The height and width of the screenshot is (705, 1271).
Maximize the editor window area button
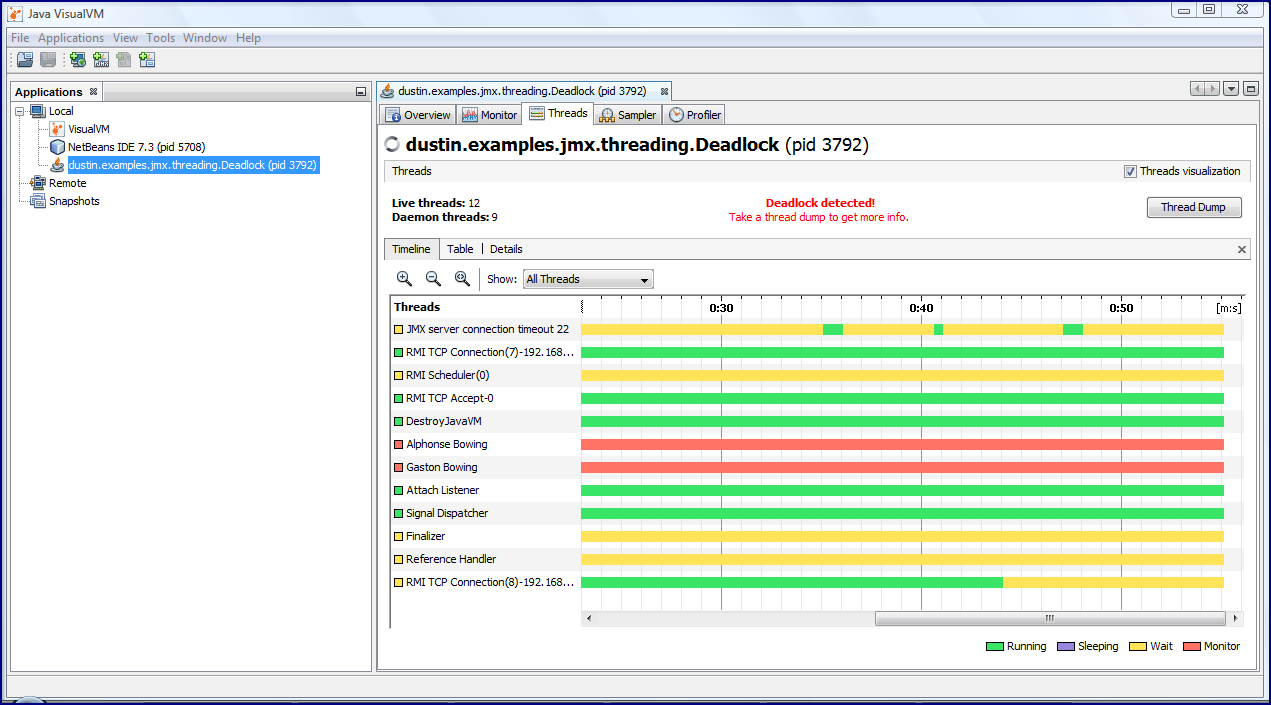pyautogui.click(x=1250, y=89)
